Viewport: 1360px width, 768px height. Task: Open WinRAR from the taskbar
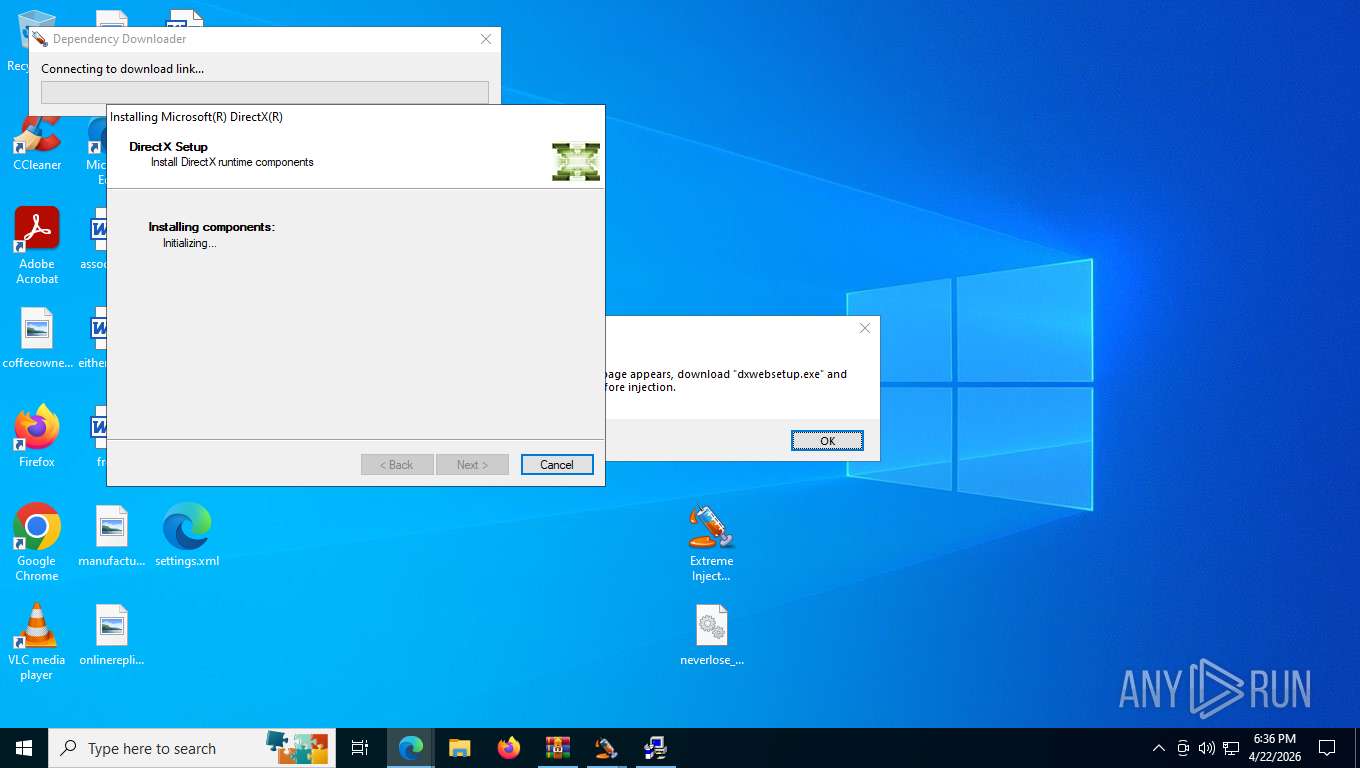[557, 748]
